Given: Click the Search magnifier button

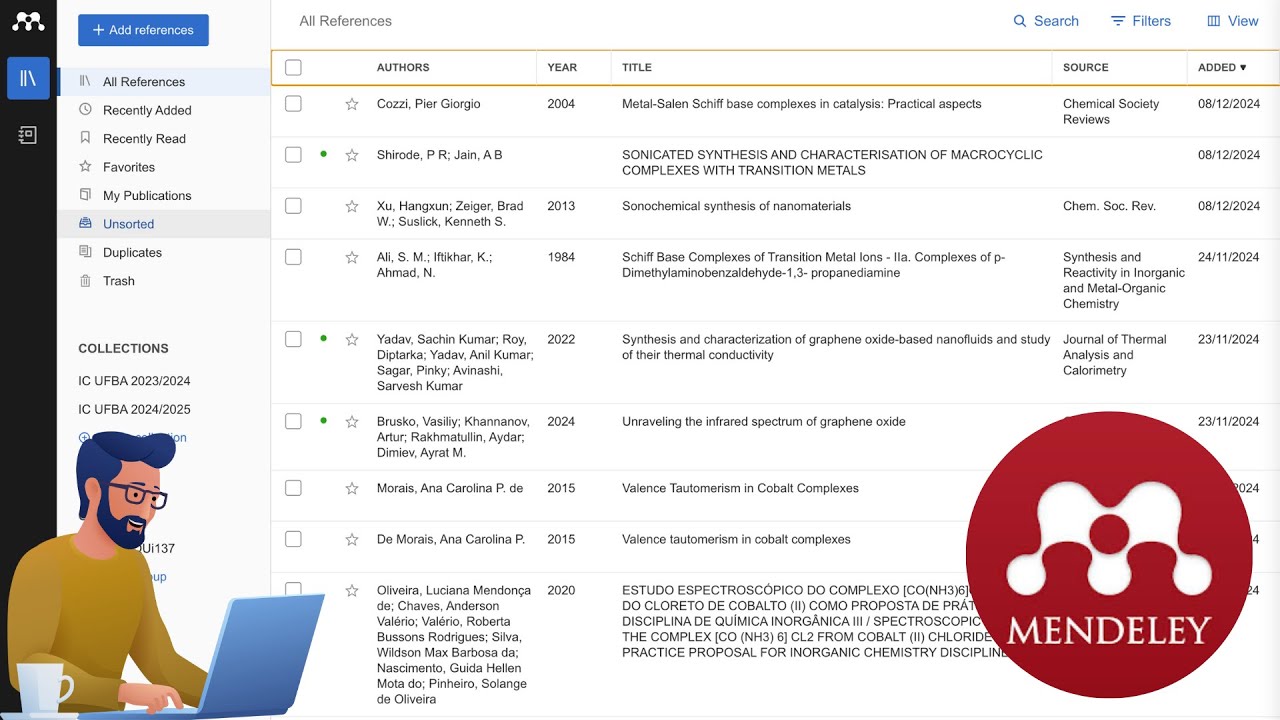Looking at the screenshot, I should (1046, 21).
